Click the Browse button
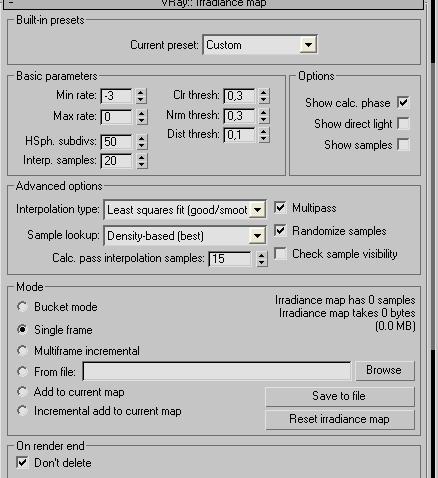438x478 pixels. tap(385, 370)
